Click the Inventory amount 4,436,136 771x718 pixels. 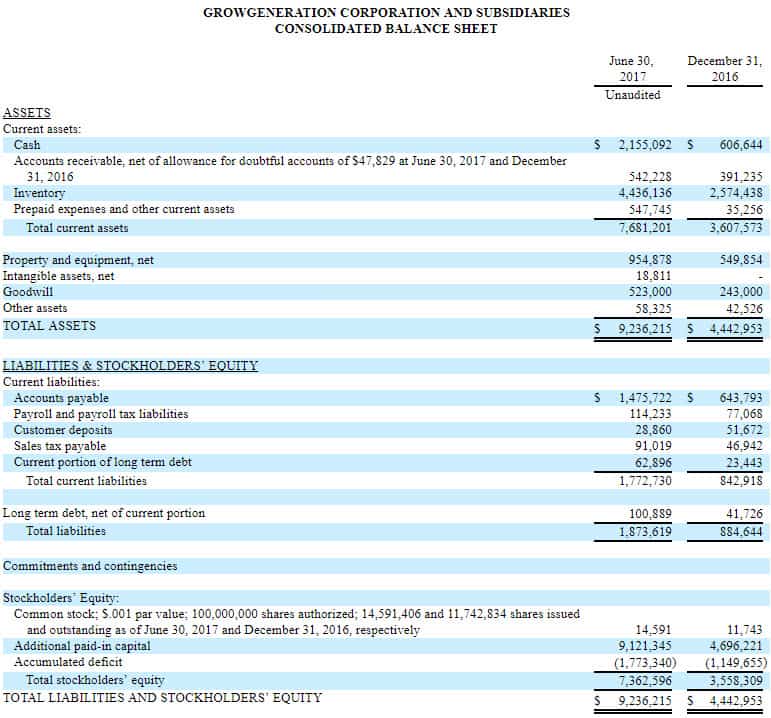645,193
